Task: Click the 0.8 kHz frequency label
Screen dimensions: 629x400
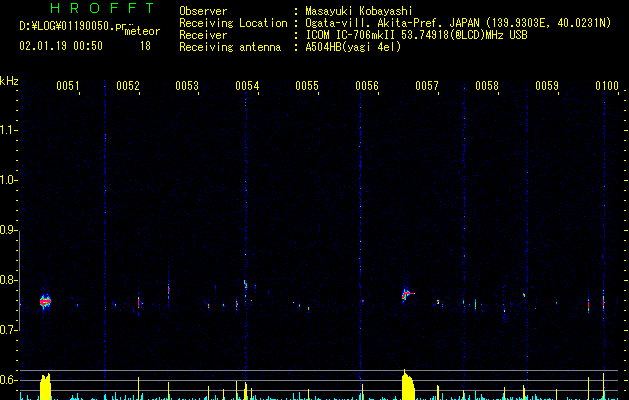Action: [8, 280]
